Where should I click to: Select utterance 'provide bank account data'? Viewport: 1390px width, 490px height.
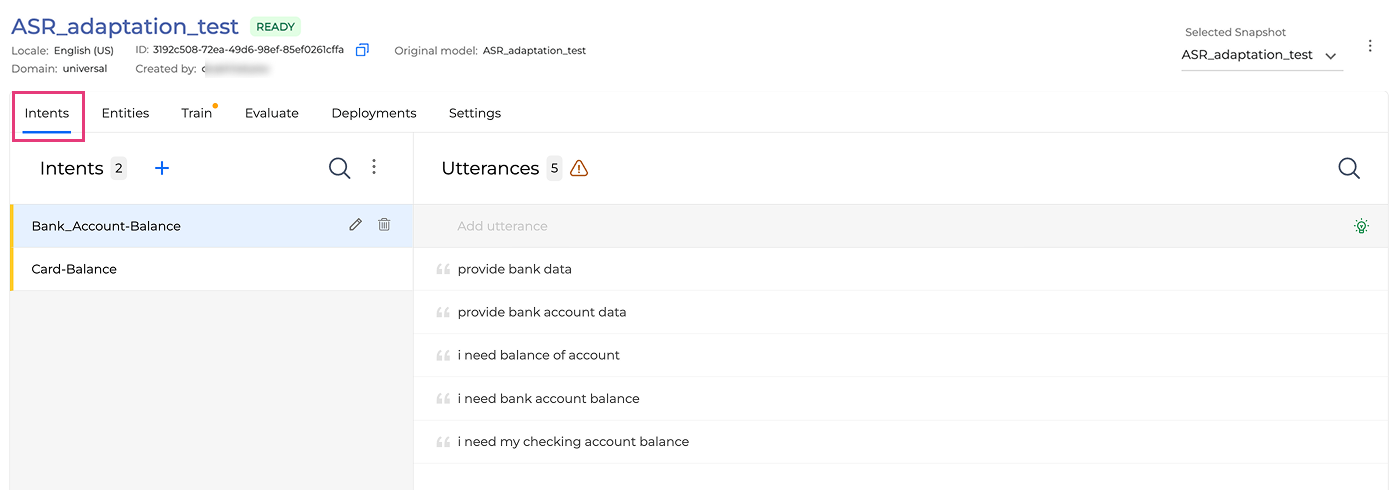click(542, 312)
